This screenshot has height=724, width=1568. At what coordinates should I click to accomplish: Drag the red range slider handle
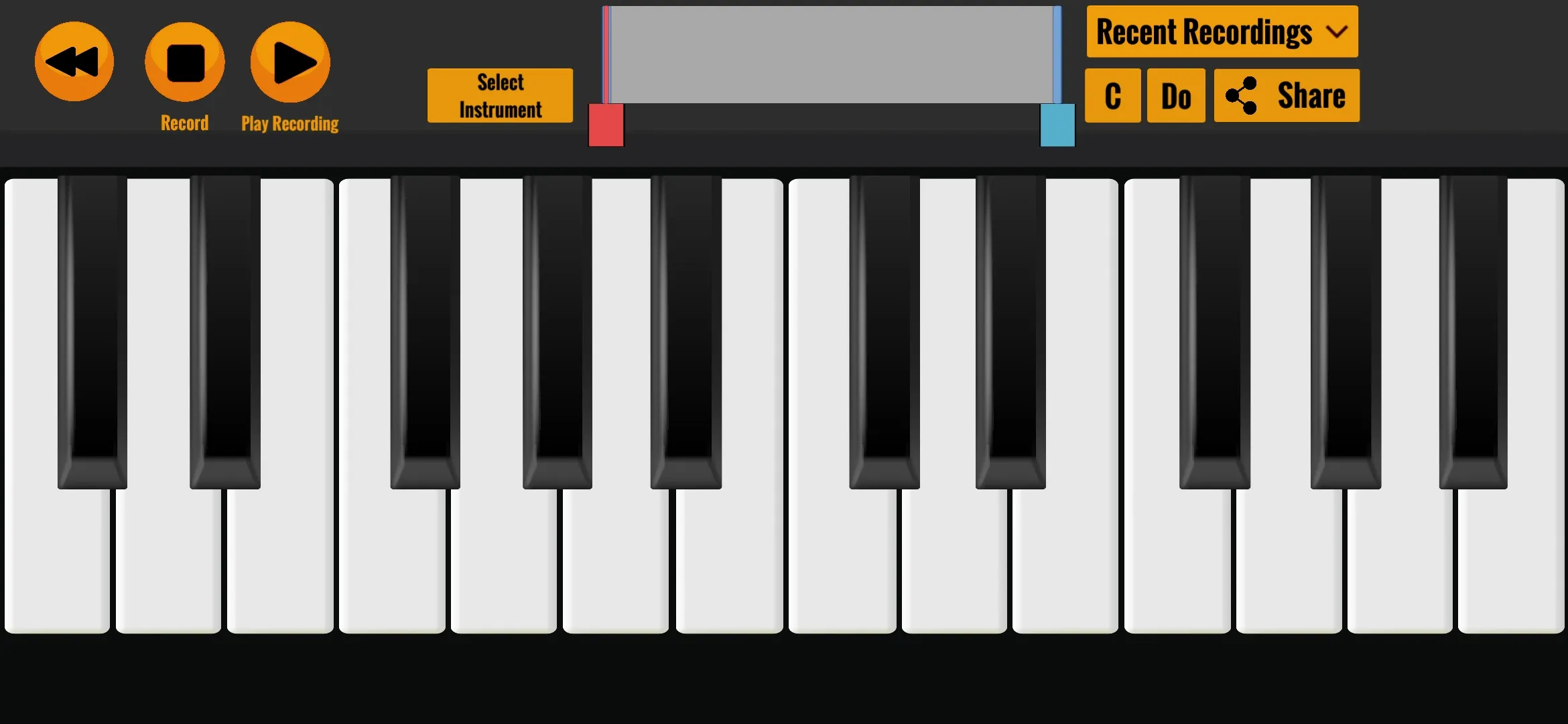[x=605, y=120]
